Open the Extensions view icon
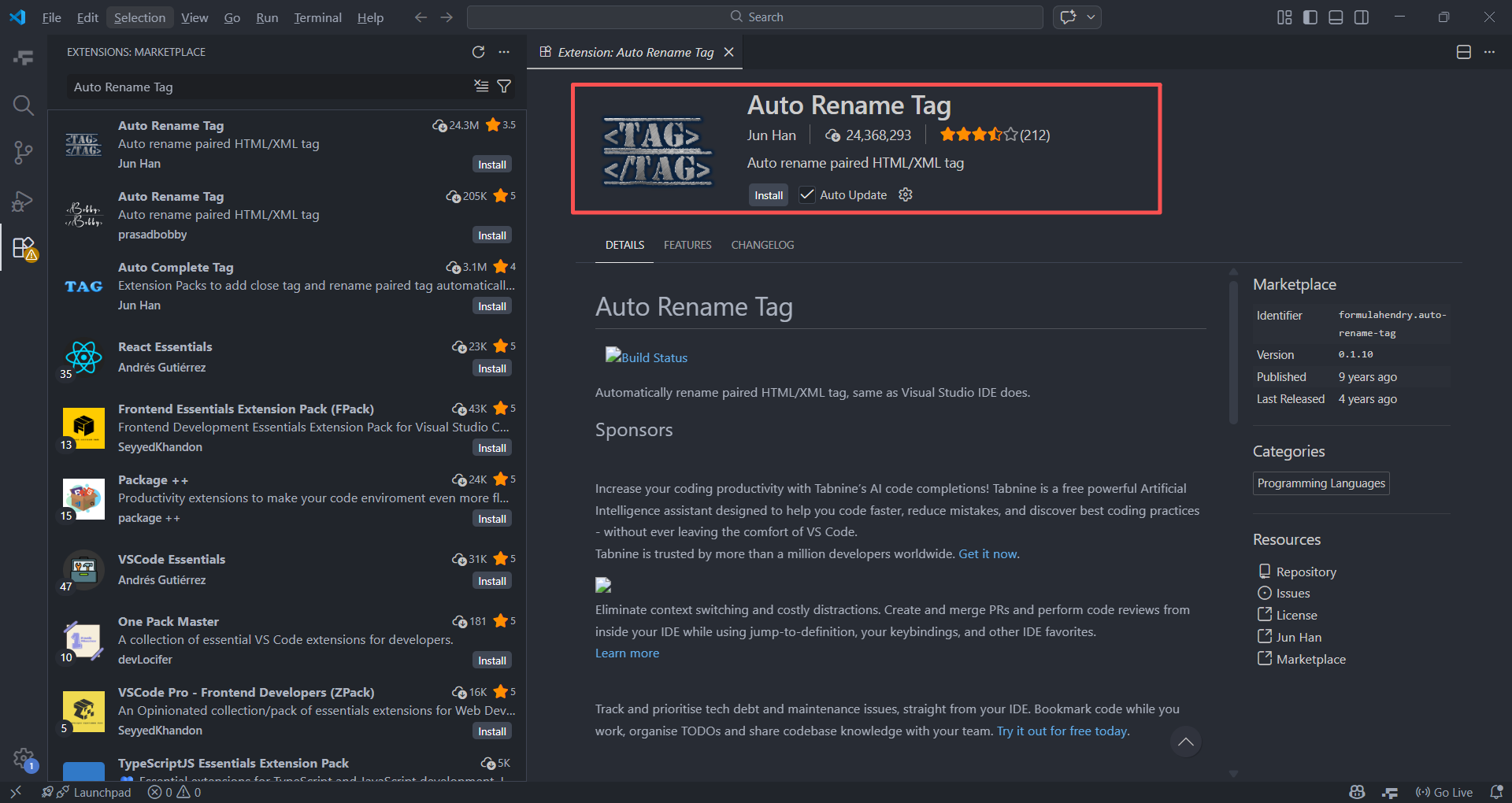Screen dimensions: 1512x803 pos(24,248)
